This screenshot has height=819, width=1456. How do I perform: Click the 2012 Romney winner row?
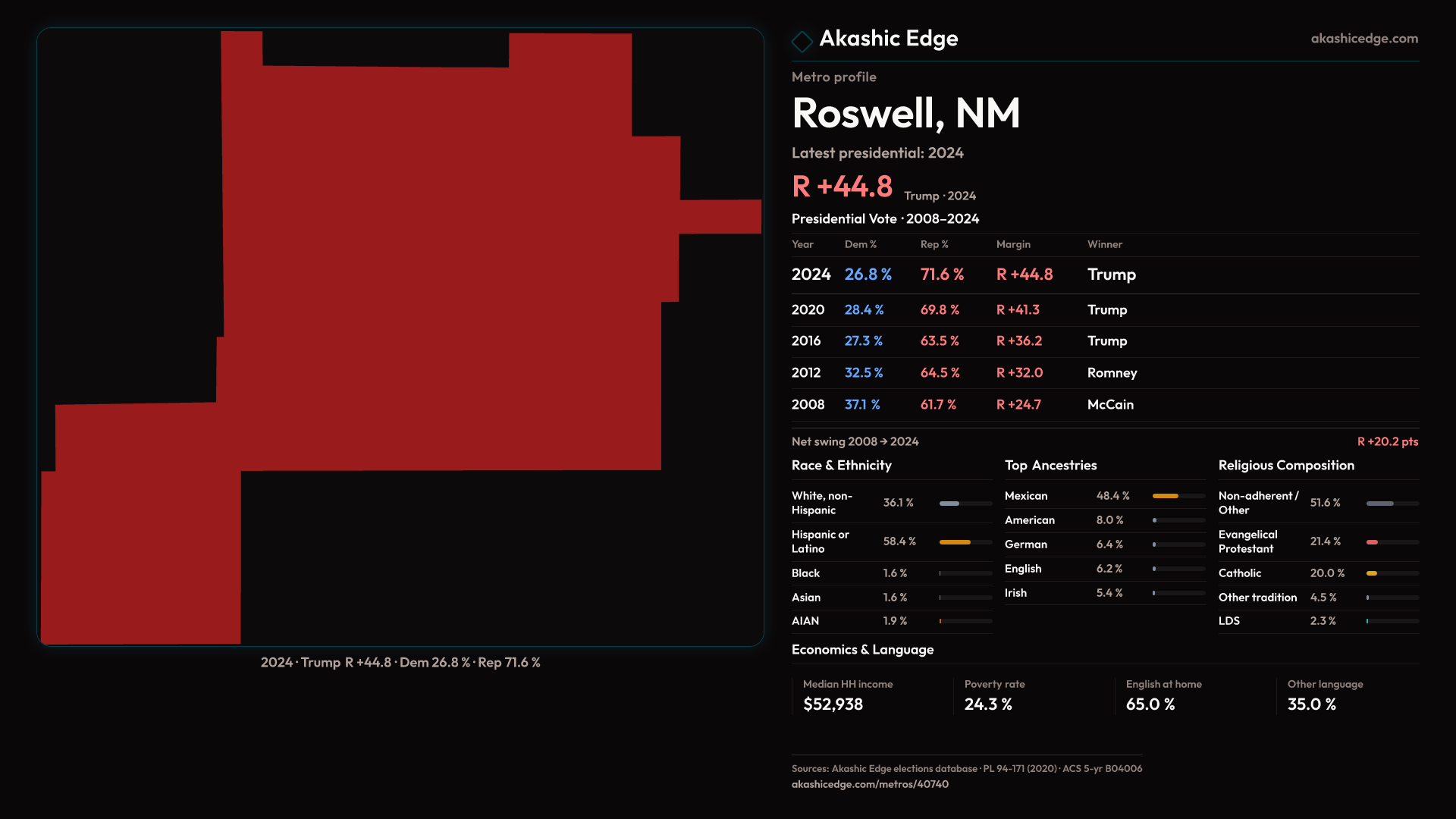(x=963, y=373)
